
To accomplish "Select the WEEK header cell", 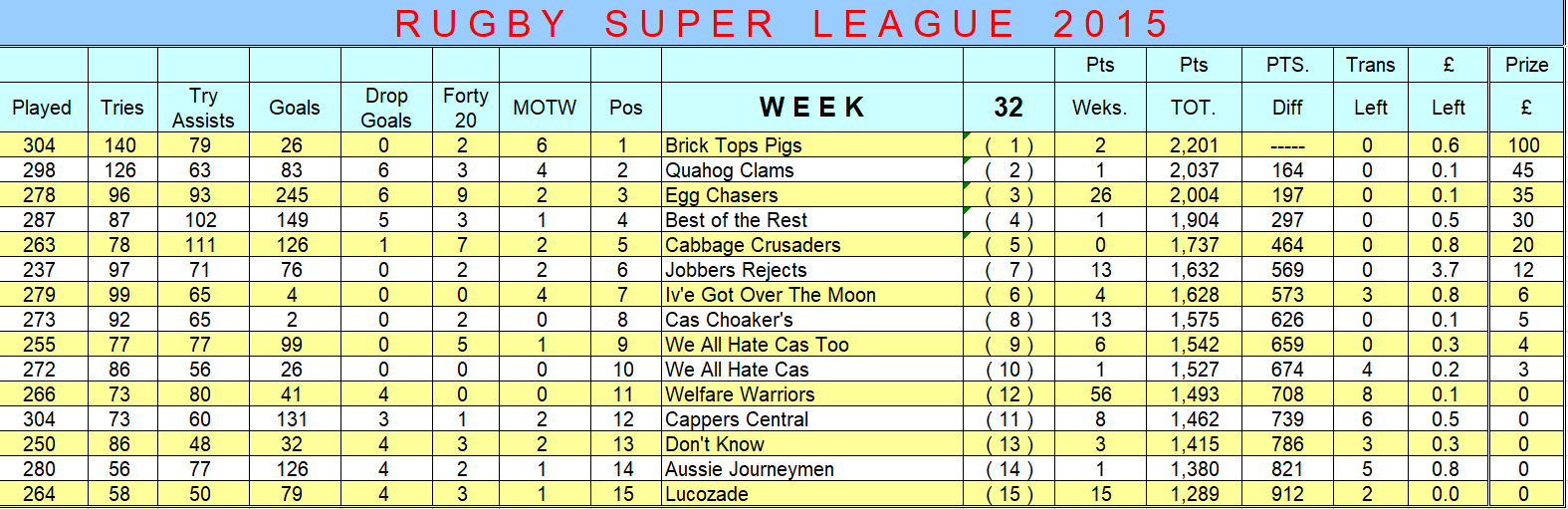I will [x=811, y=108].
